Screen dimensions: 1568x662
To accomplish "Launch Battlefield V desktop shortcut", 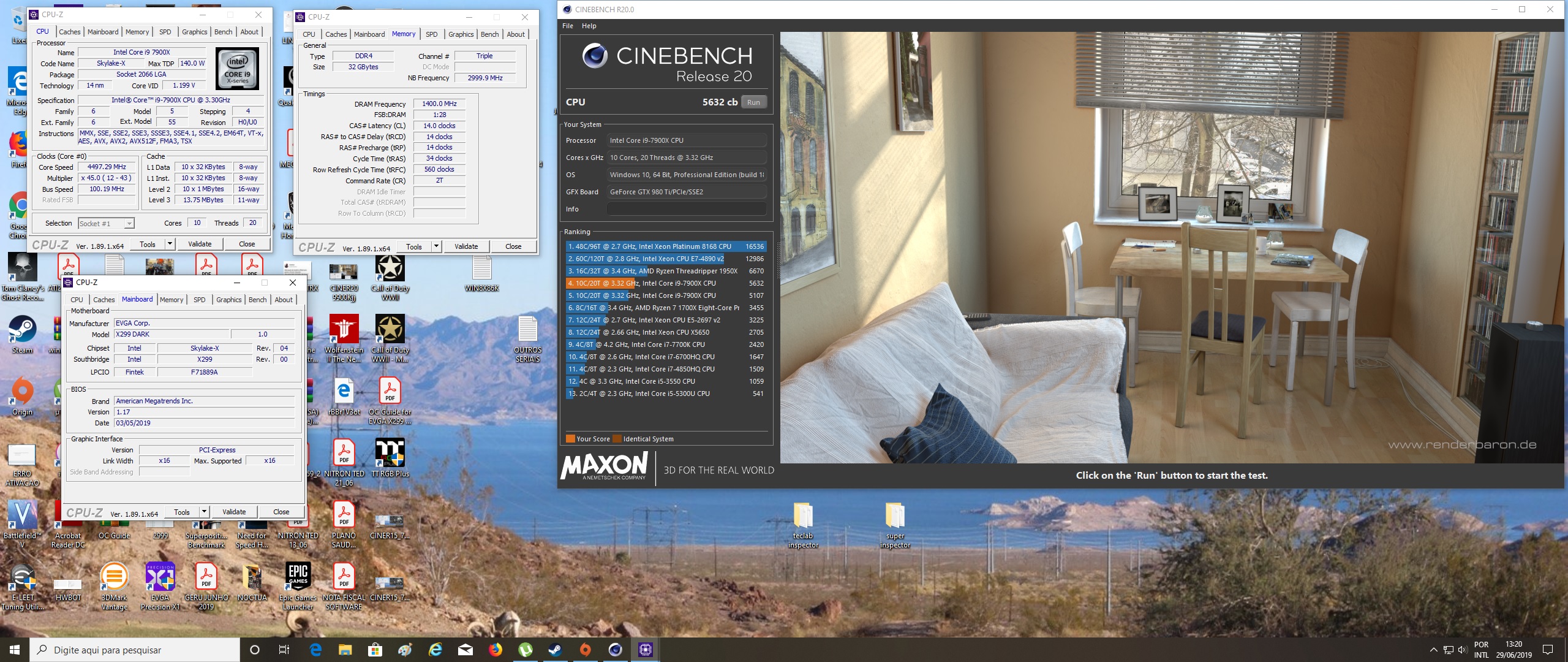I will tap(22, 524).
